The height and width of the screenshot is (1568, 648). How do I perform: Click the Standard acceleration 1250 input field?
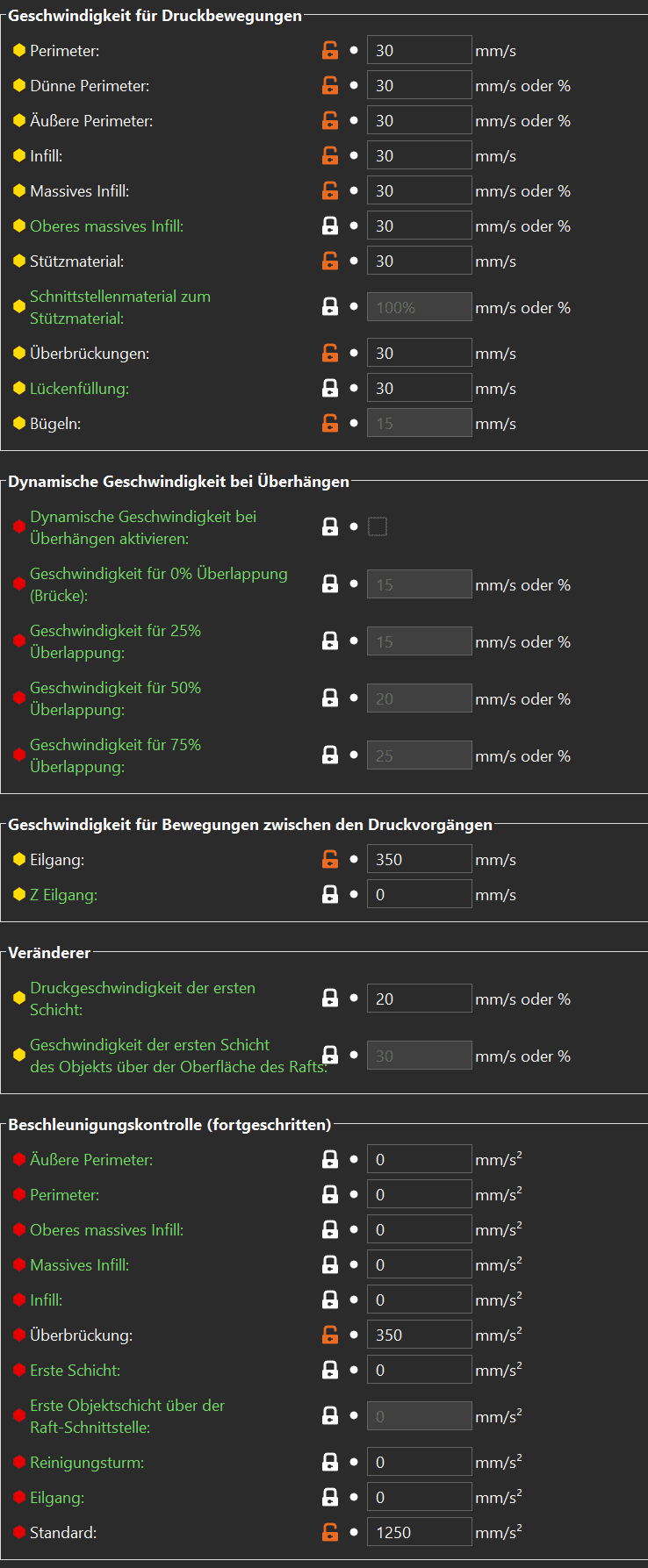pos(419,1533)
